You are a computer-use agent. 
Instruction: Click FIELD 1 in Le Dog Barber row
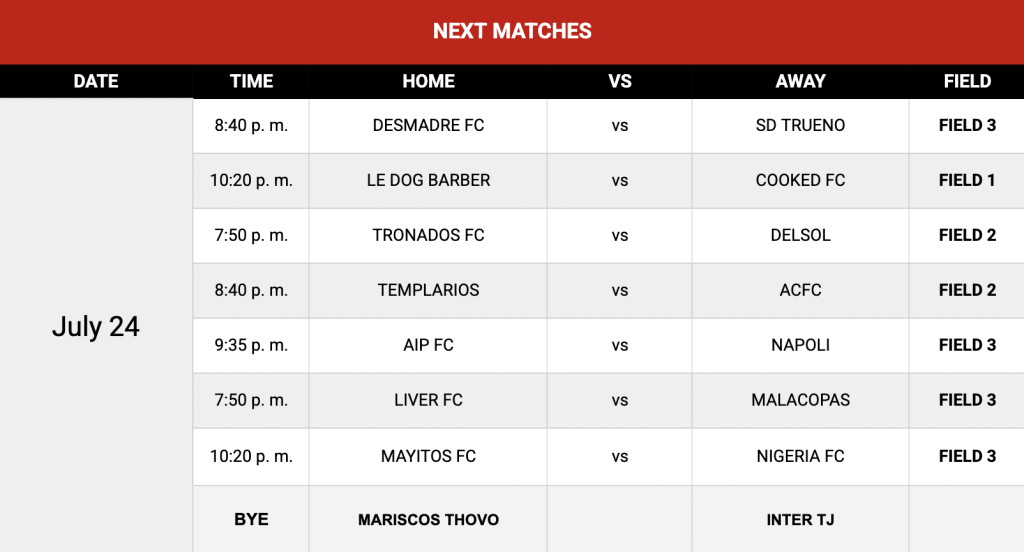[967, 180]
